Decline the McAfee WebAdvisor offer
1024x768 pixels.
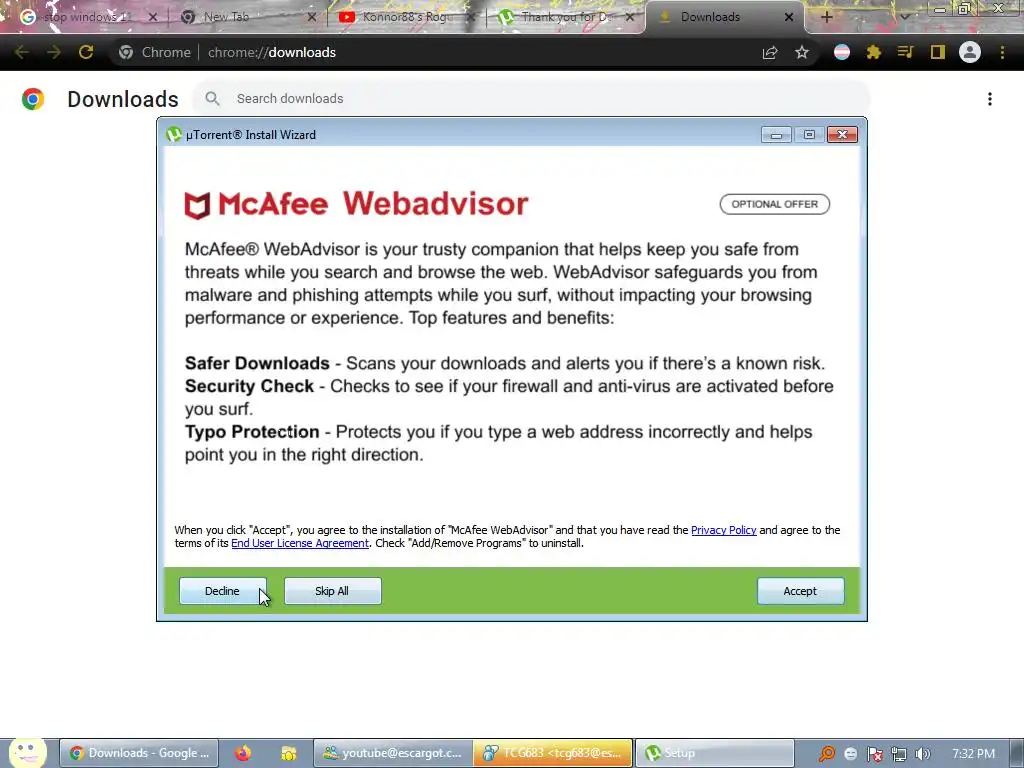pos(223,591)
